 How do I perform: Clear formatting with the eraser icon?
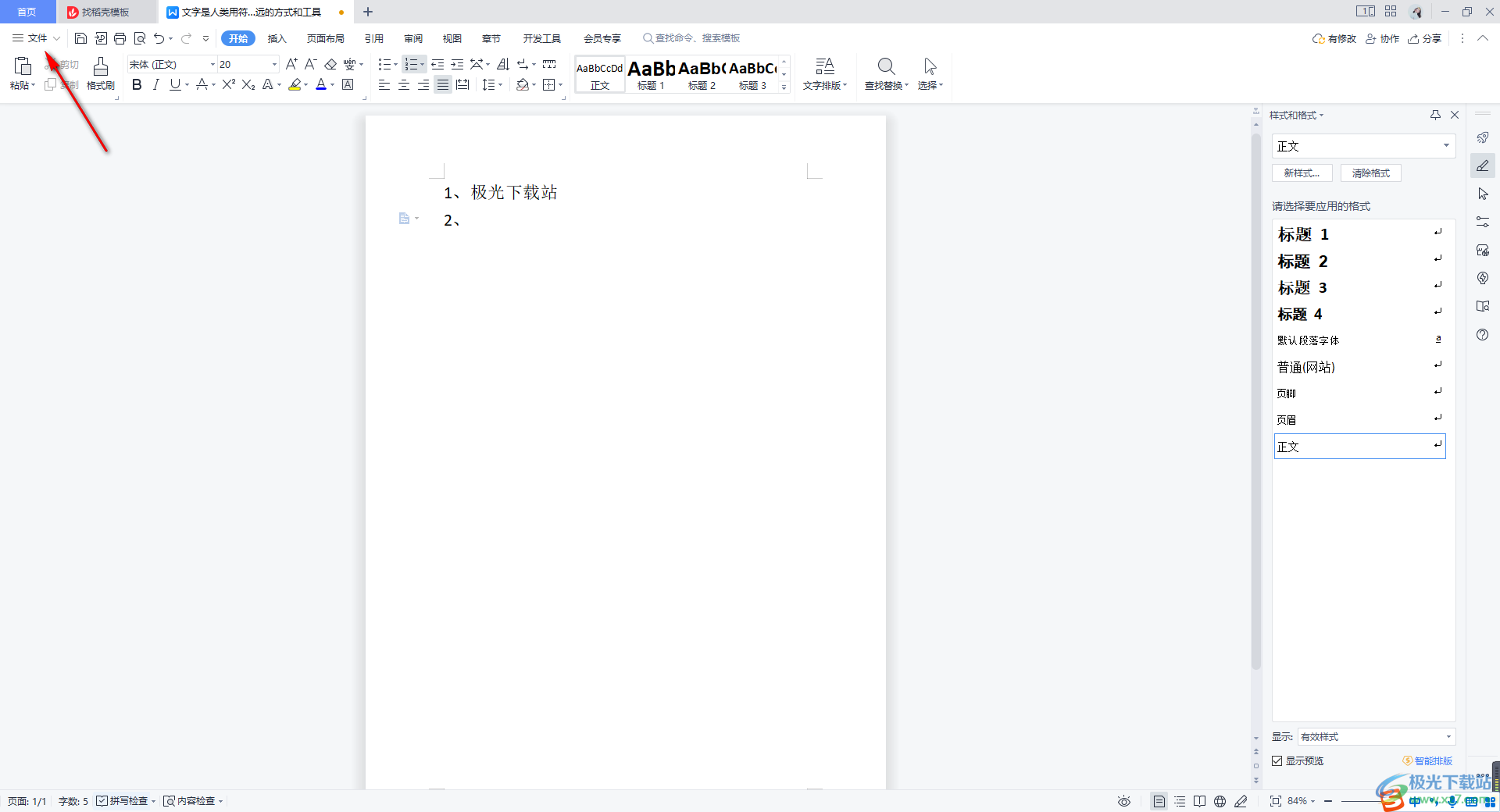click(330, 64)
